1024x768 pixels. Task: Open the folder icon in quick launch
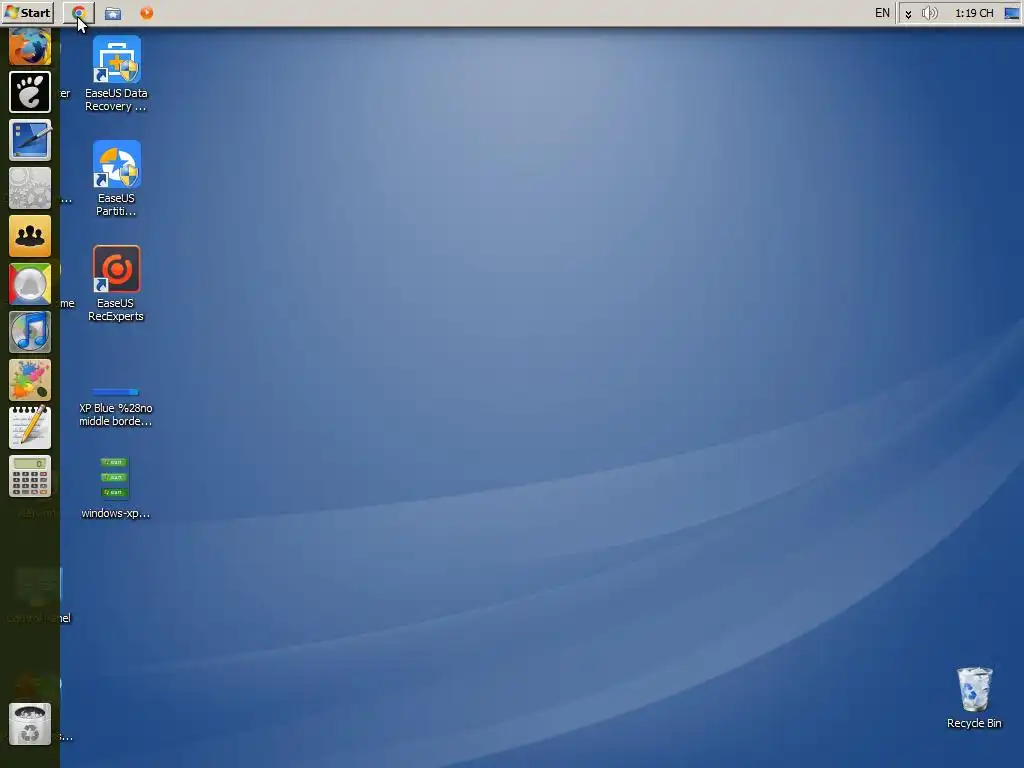point(113,13)
